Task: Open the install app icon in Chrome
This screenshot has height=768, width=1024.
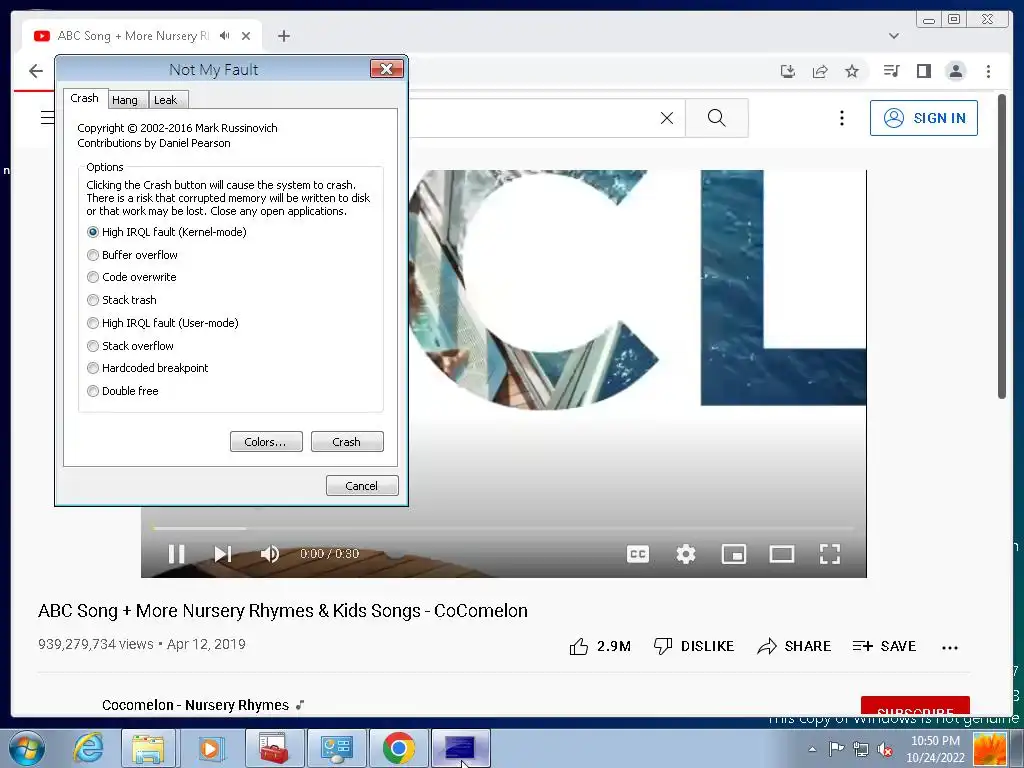Action: 788,71
